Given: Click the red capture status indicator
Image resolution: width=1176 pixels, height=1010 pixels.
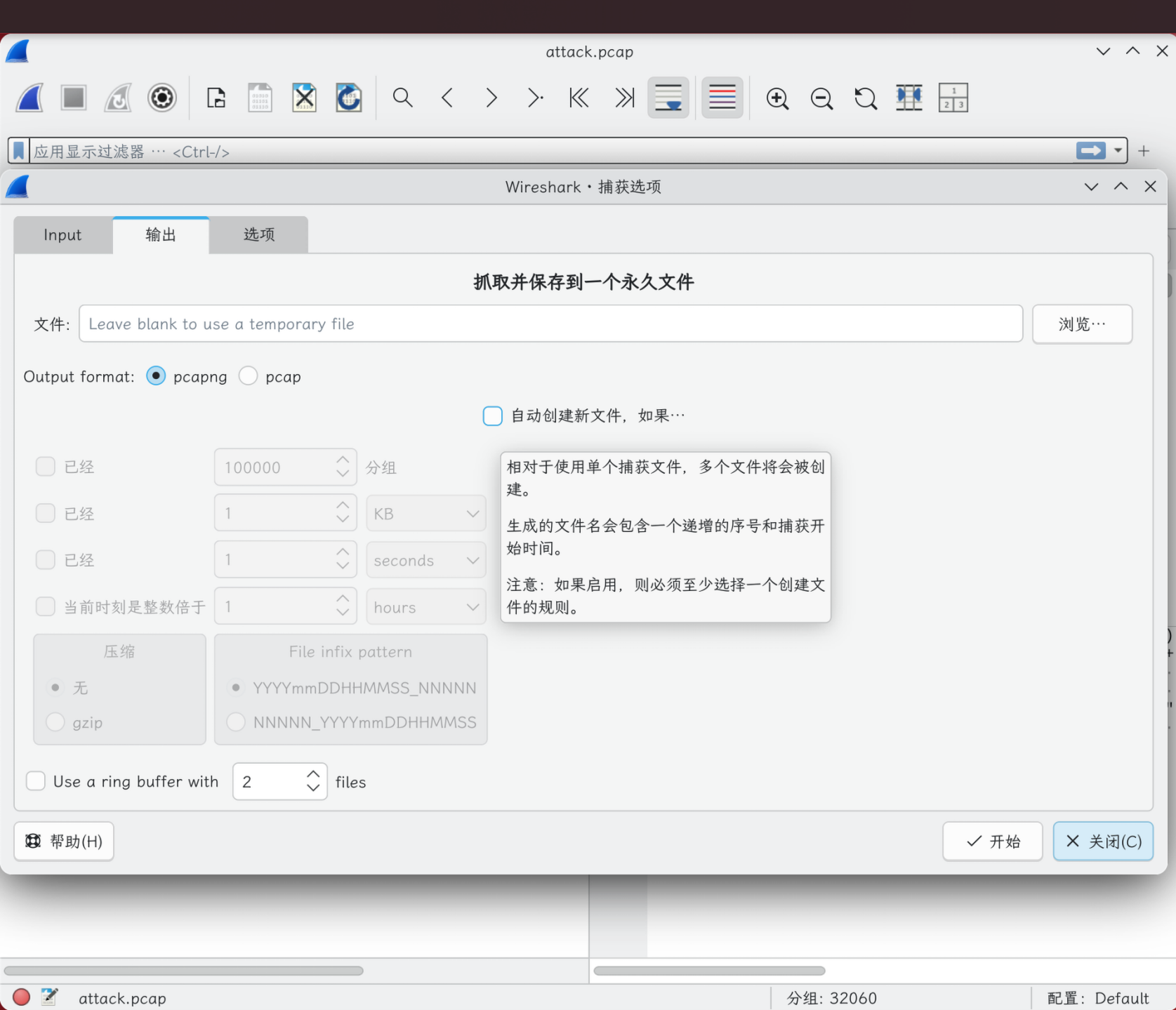Looking at the screenshot, I should click(21, 997).
